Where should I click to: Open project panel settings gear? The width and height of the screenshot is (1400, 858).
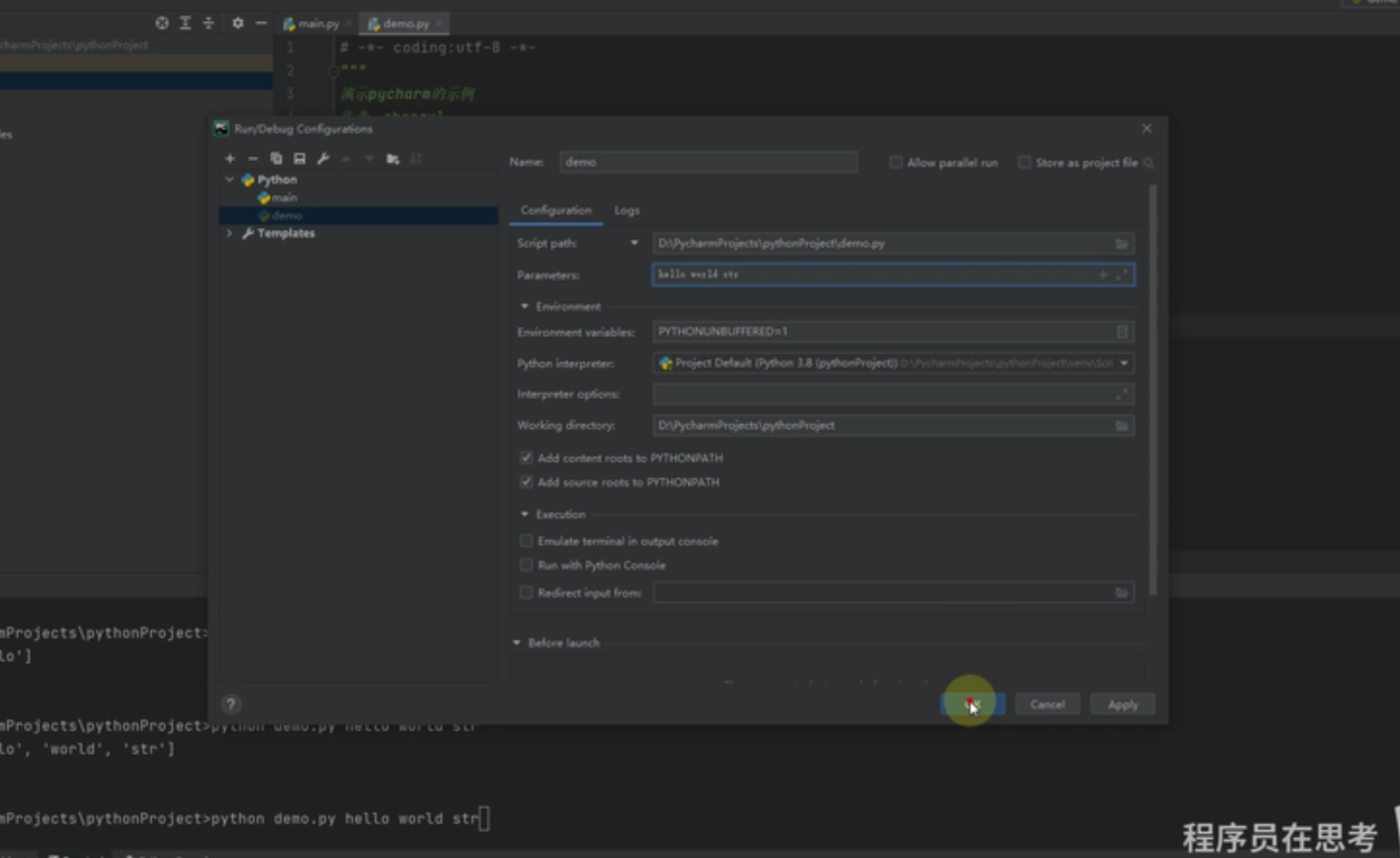click(x=237, y=23)
